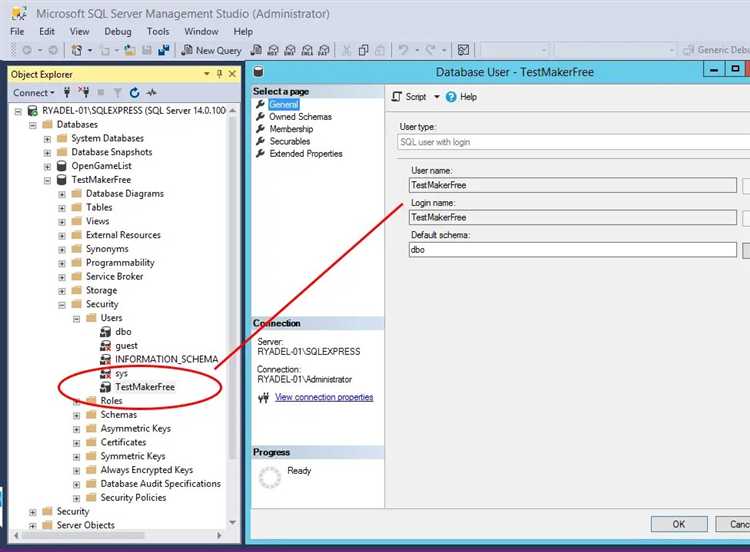Click the Refresh icon in Object Explorer

click(134, 93)
